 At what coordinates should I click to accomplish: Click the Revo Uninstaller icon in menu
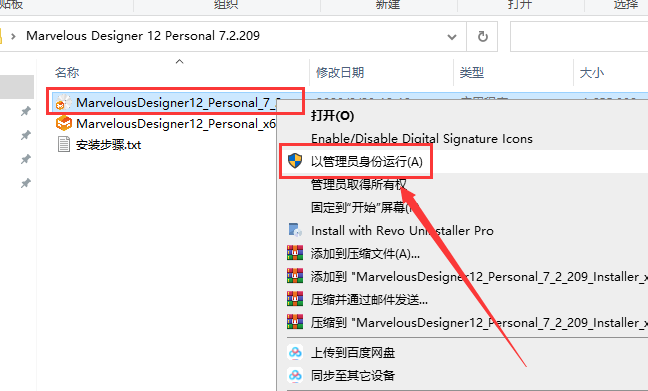click(x=295, y=230)
